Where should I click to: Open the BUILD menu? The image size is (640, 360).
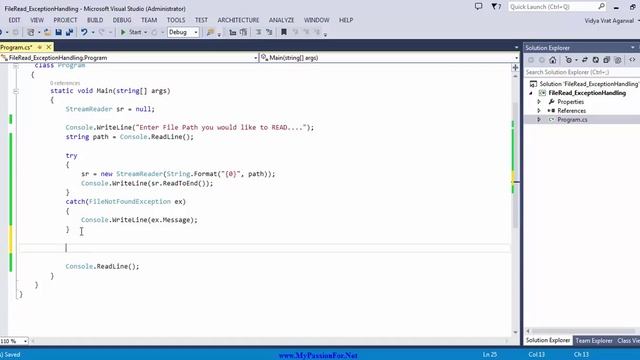pos(95,20)
